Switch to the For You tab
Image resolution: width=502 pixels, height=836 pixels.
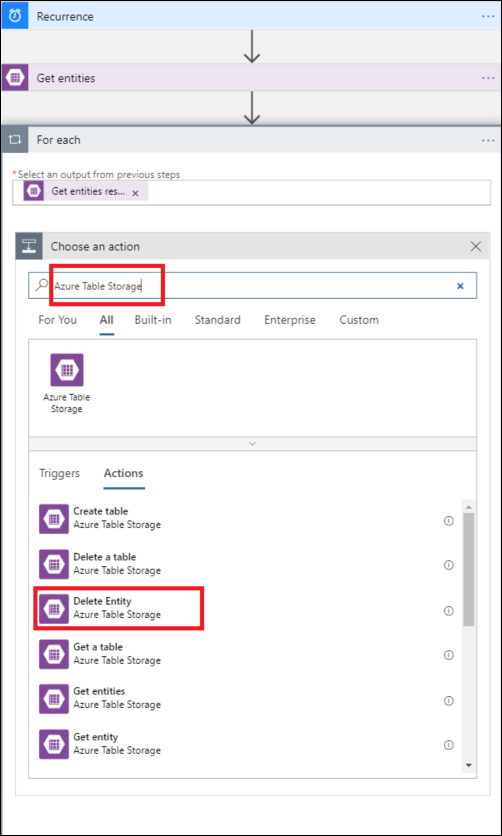[x=58, y=320]
